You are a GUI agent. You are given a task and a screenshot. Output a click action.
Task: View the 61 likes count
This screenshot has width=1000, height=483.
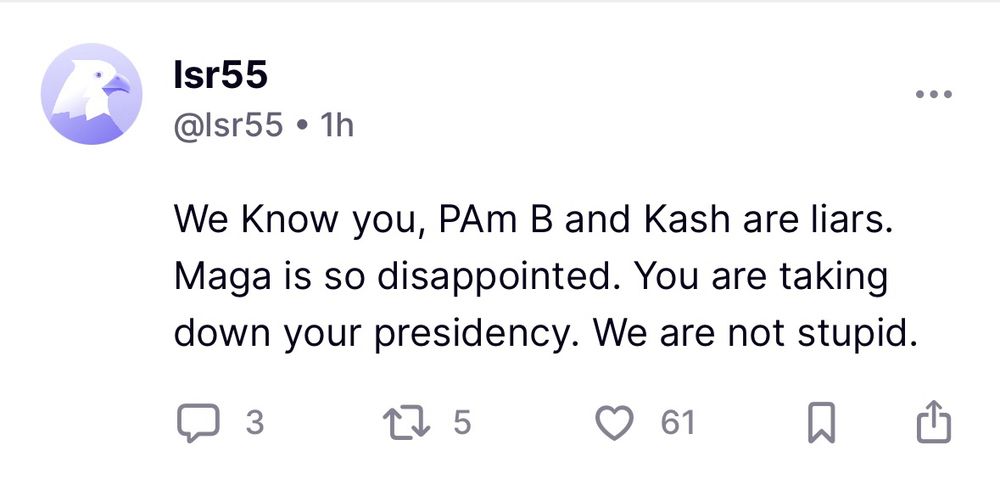[677, 423]
